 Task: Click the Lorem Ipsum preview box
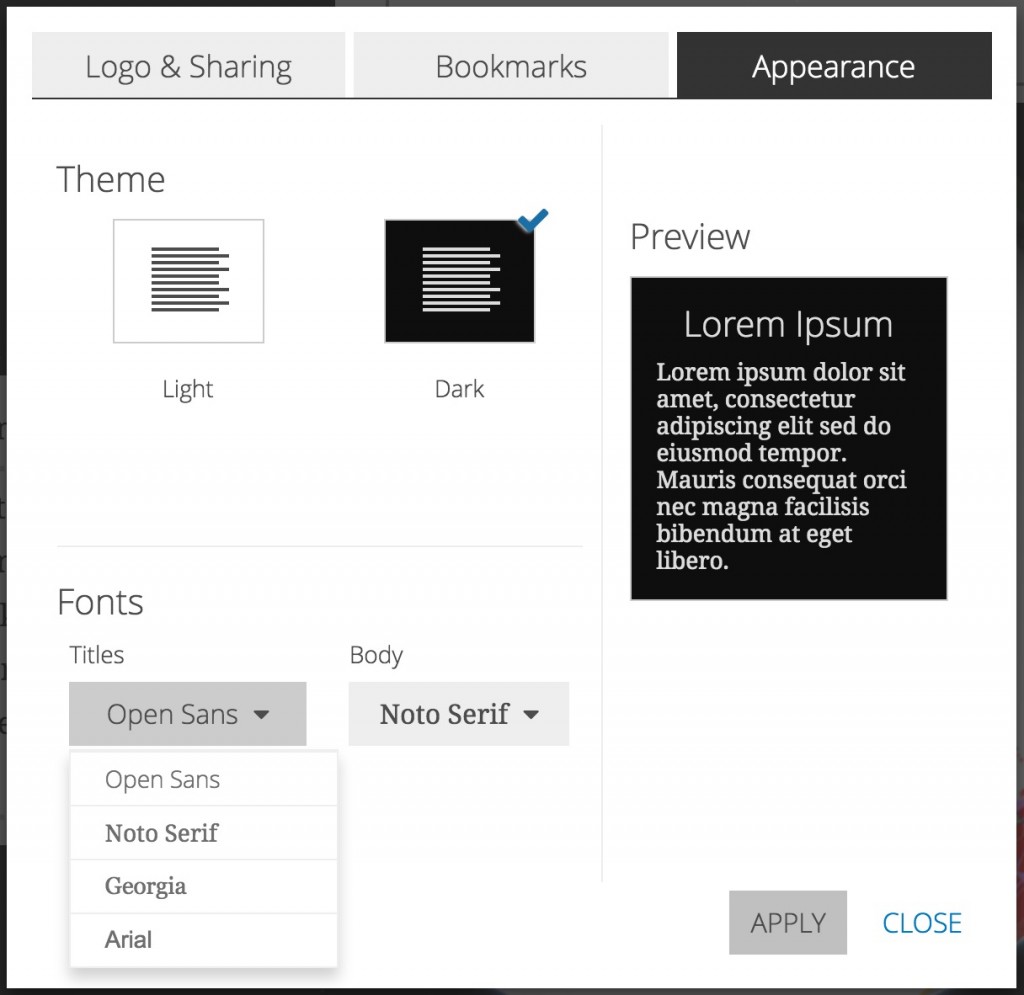788,470
